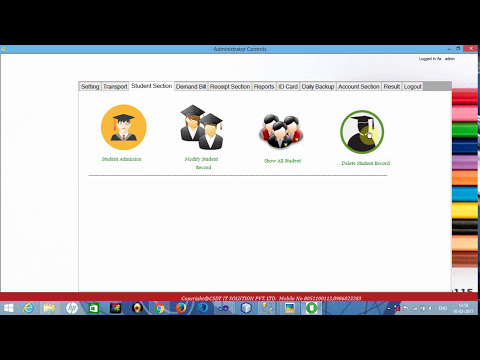480x360 pixels.
Task: Open the HP icon in taskbar
Action: [x=72, y=308]
